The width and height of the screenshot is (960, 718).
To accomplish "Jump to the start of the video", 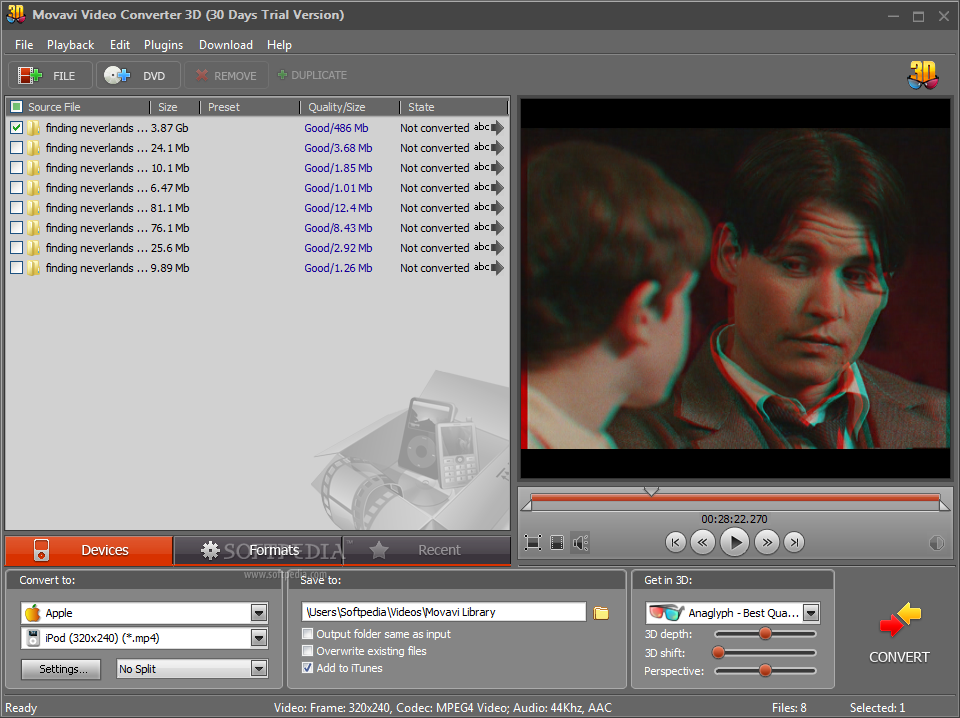I will coord(675,542).
